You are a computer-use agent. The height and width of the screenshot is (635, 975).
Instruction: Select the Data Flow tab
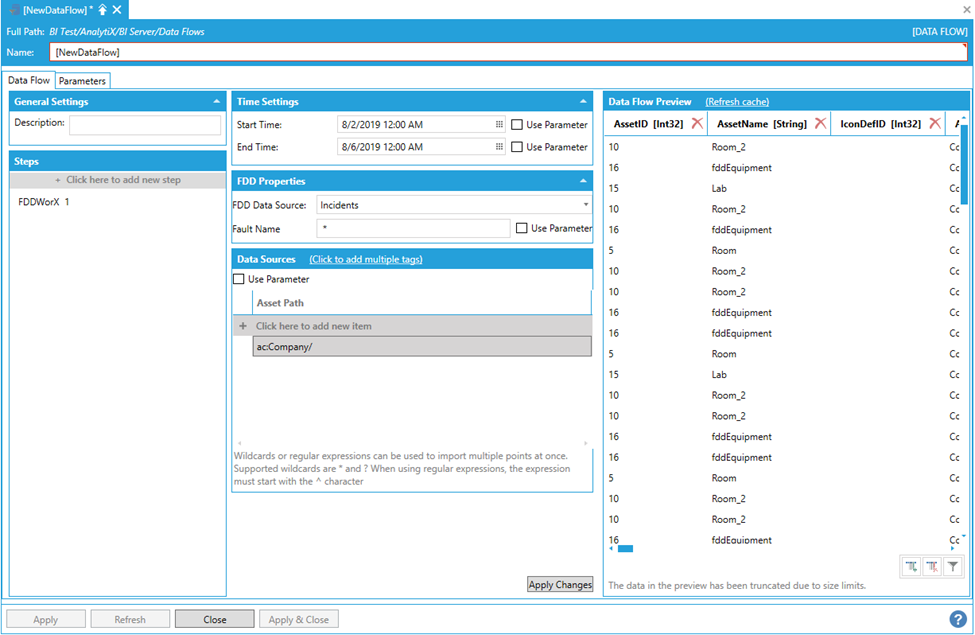[x=29, y=80]
